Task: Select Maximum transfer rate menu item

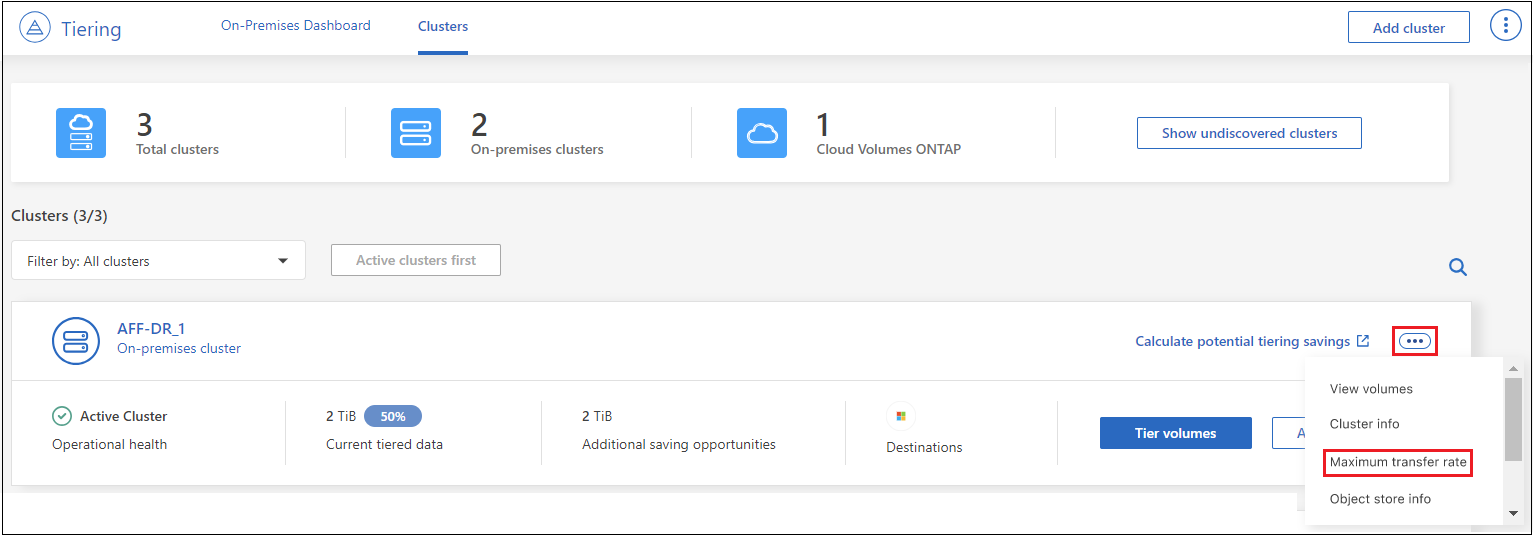Action: (1398, 462)
